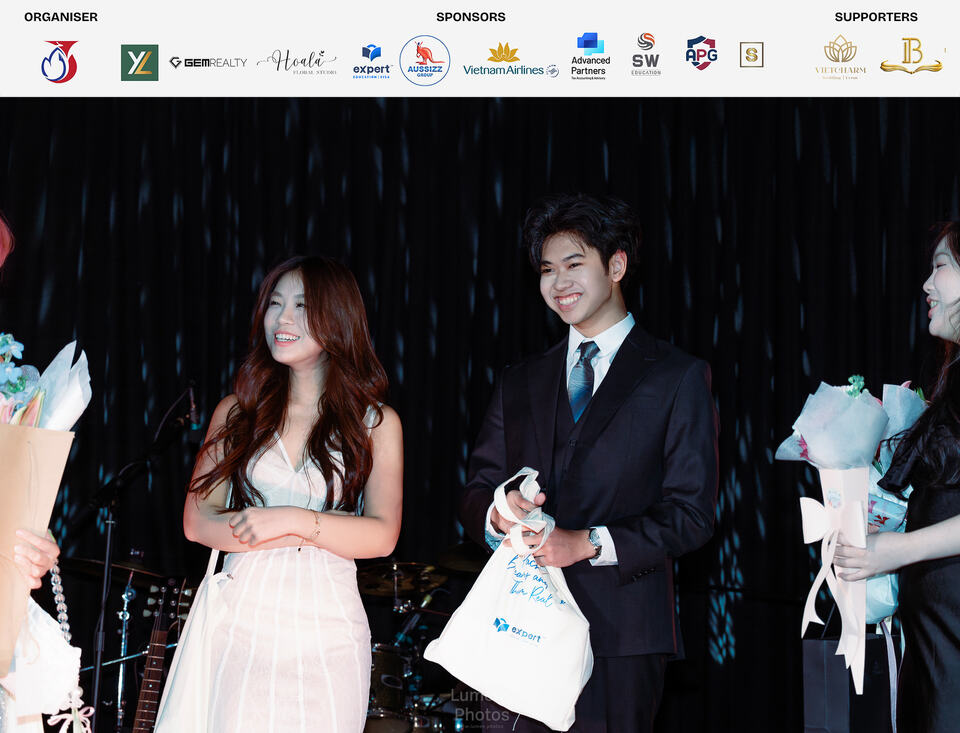Open the green YL sponsor logo
960x733 pixels.
[140, 62]
